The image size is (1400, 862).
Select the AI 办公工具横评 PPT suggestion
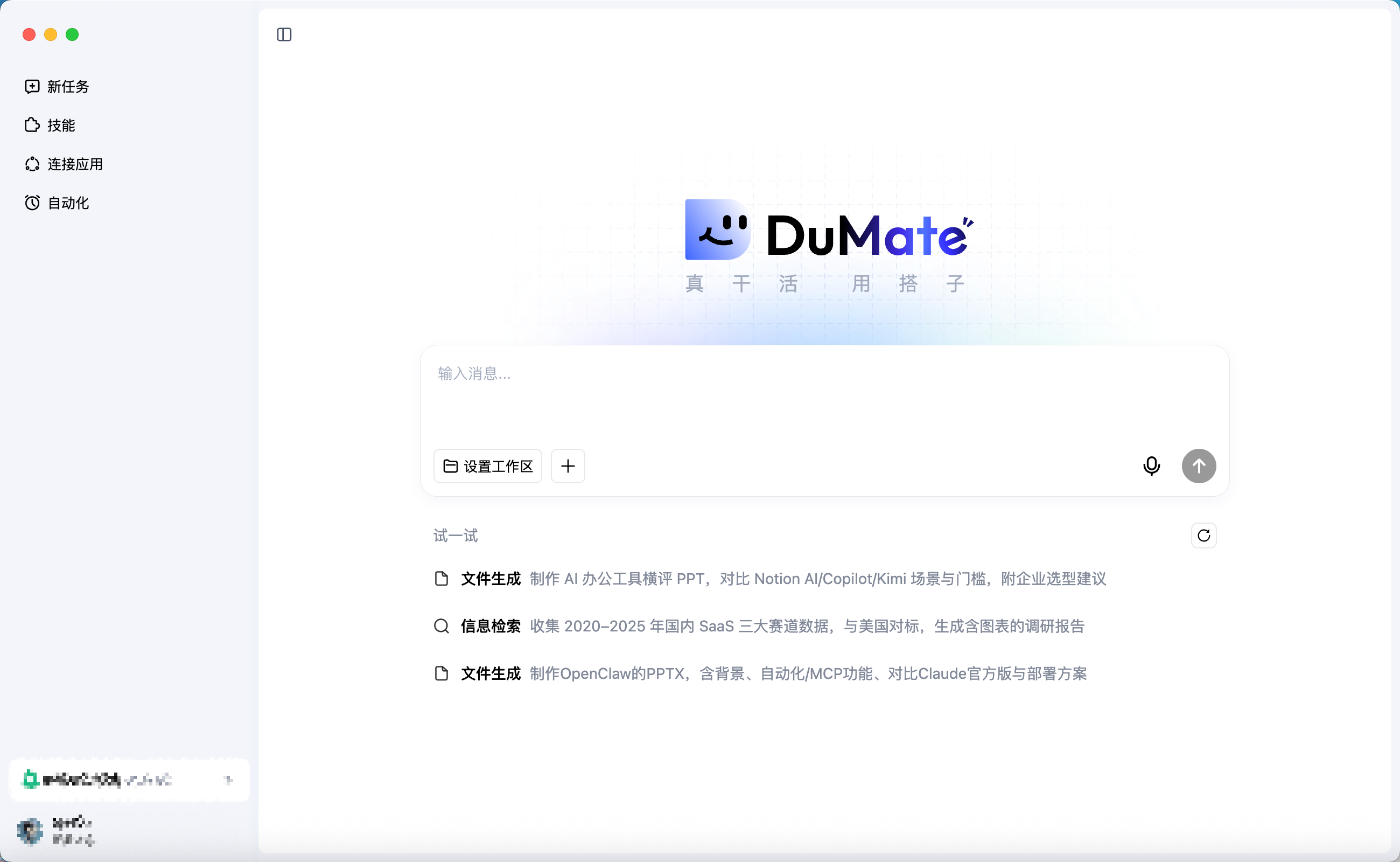click(x=770, y=579)
